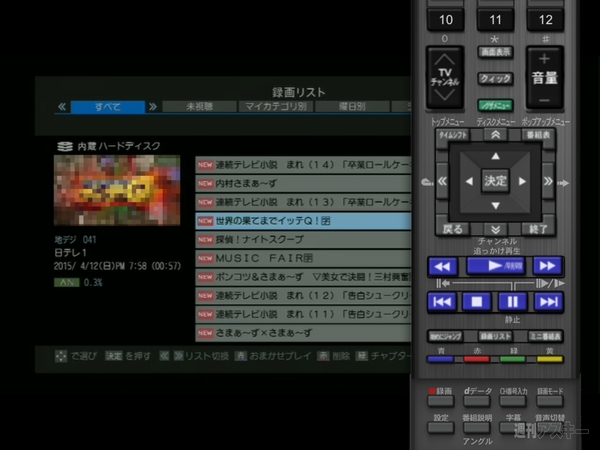The image size is (600, 450).
Task: Select 世界の果てまでイッテQ！ recording
Action: pyautogui.click(x=303, y=221)
